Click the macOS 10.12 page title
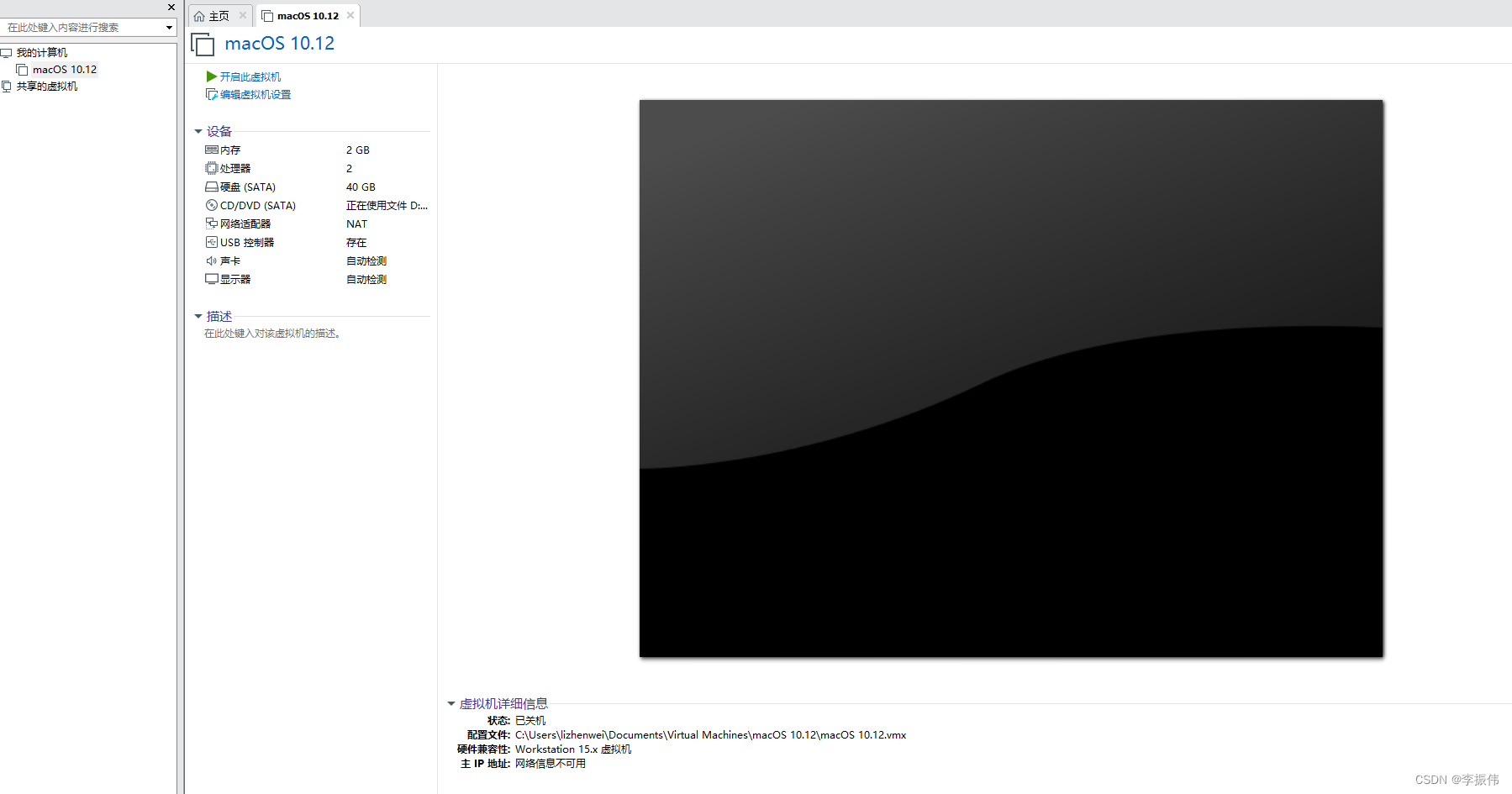 [280, 43]
